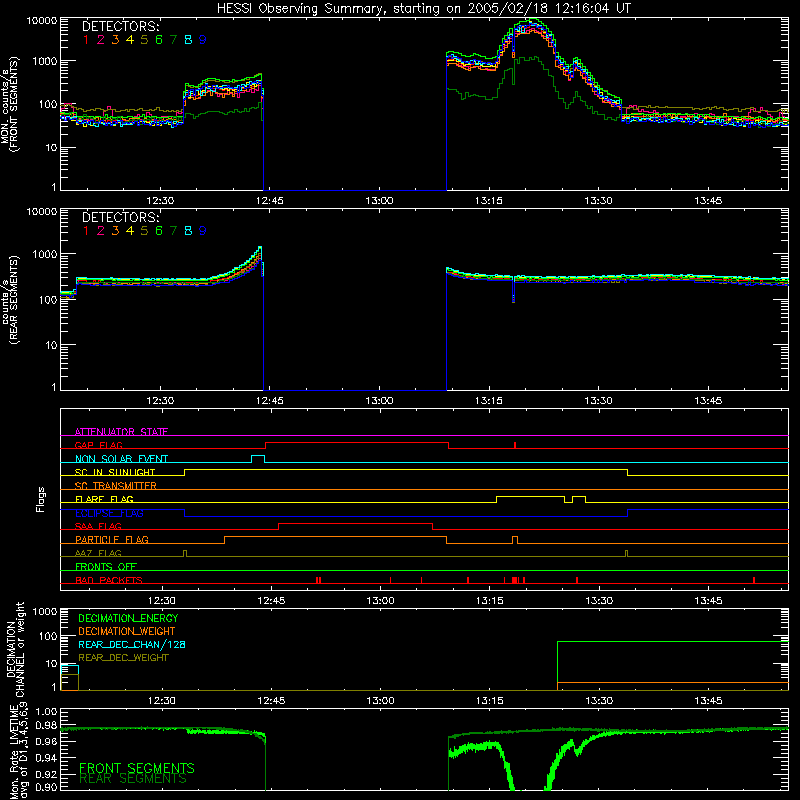The image size is (800, 800).
Task: Click the NON_SOLAR_EVENT pulse before 12:45
Action: (258, 459)
